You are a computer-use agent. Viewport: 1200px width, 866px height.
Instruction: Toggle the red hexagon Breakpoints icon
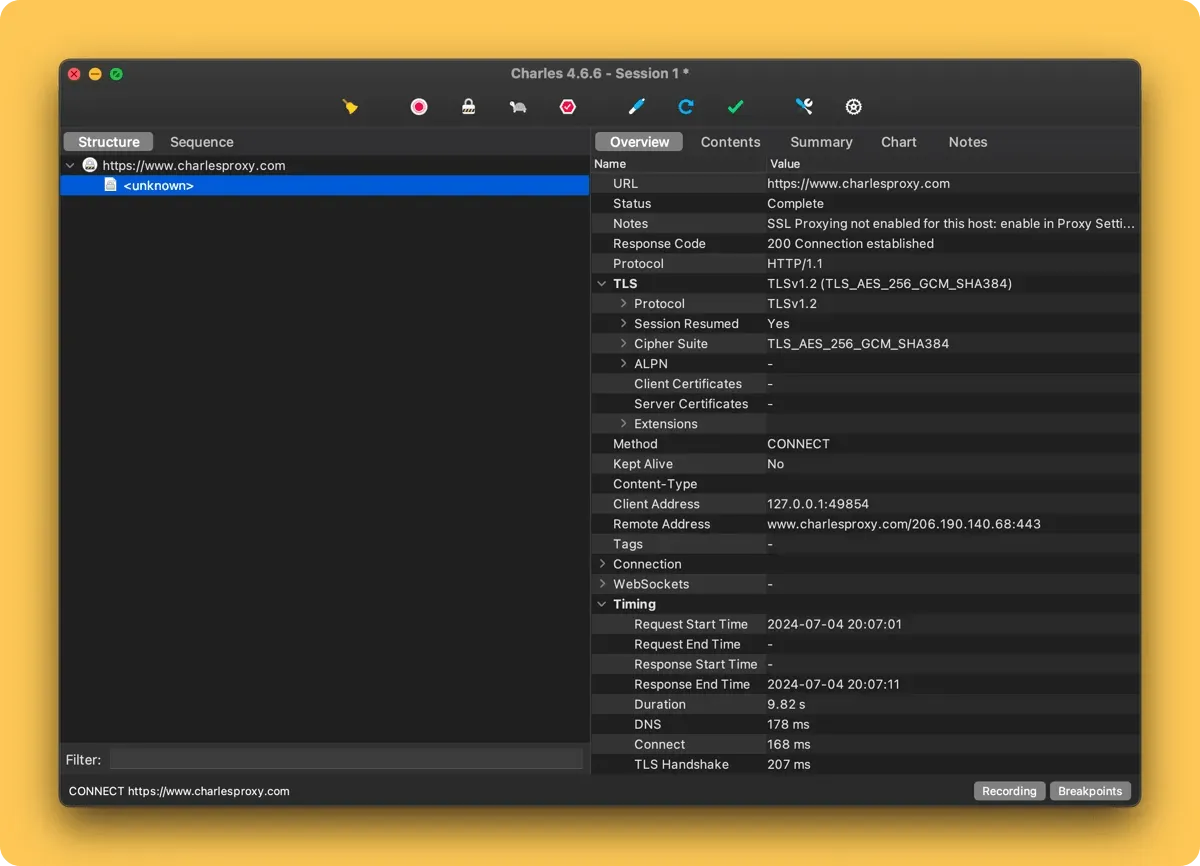click(568, 107)
